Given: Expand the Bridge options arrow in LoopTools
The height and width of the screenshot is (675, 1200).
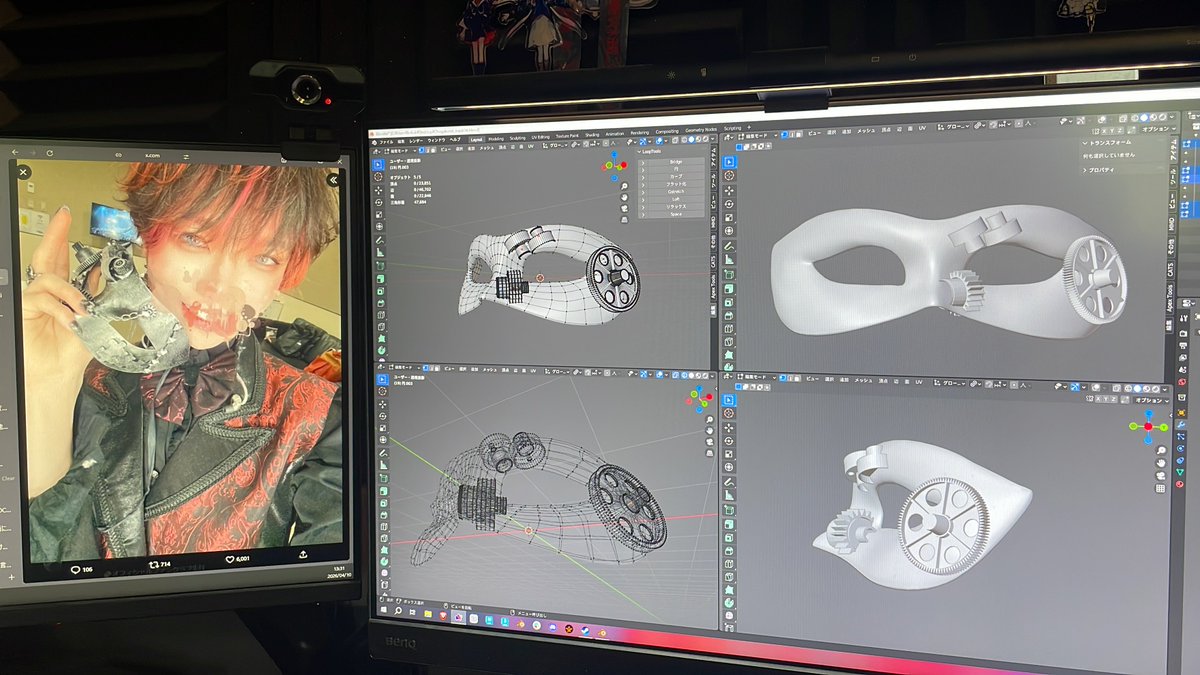Looking at the screenshot, I should pos(643,162).
